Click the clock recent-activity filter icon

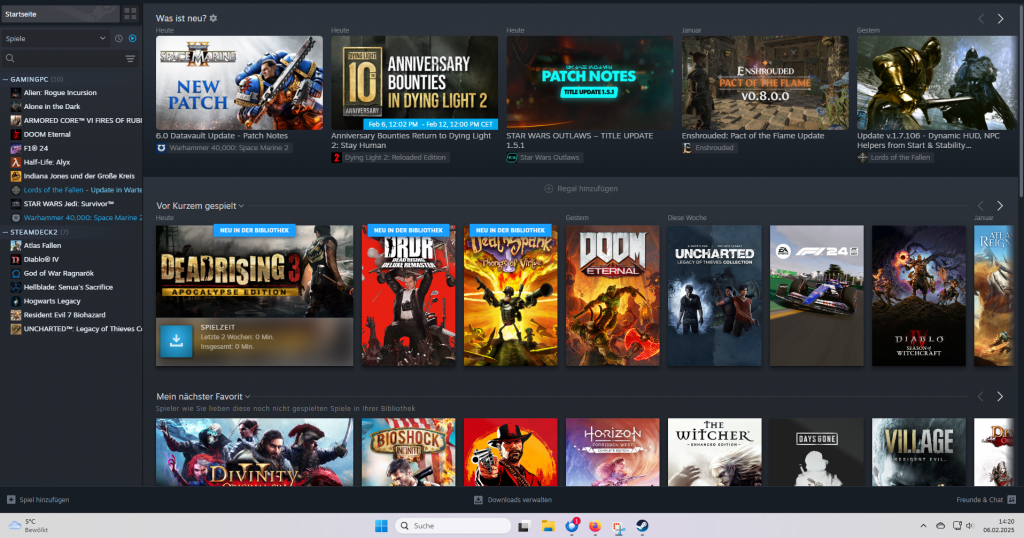[x=118, y=38]
